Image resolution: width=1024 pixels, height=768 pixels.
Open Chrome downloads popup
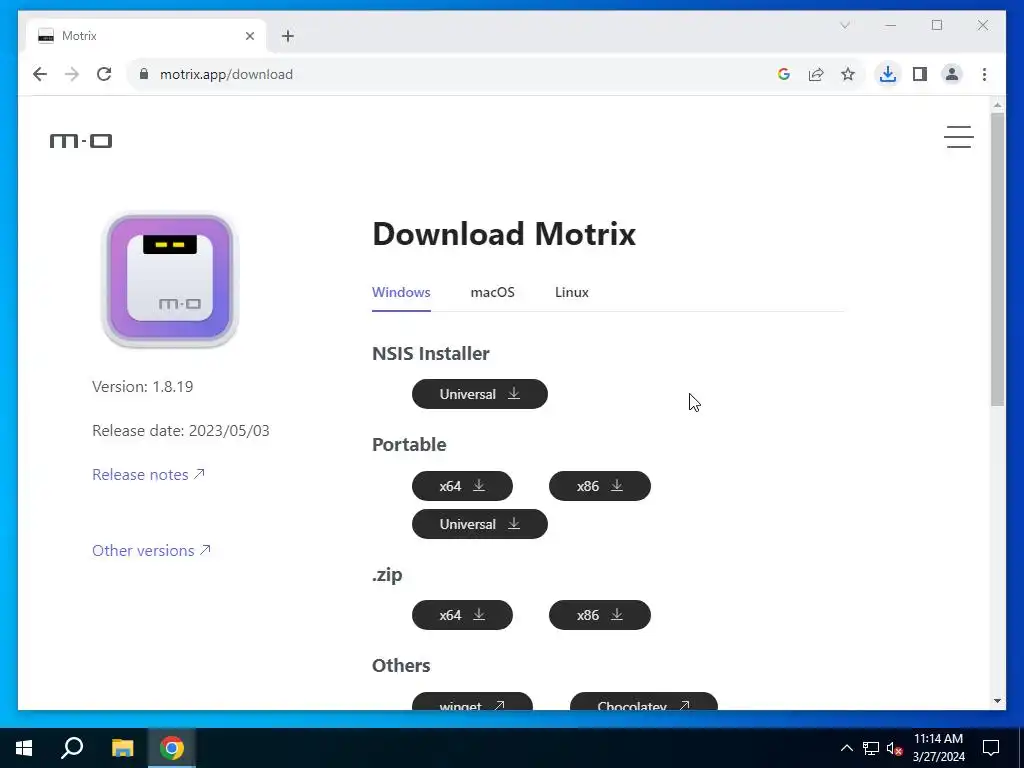coord(888,74)
